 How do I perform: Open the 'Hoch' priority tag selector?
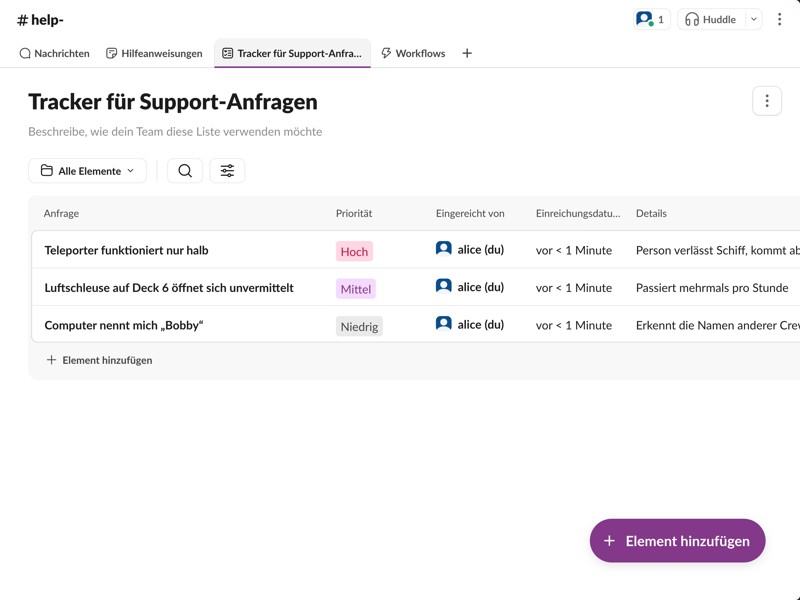point(354,251)
